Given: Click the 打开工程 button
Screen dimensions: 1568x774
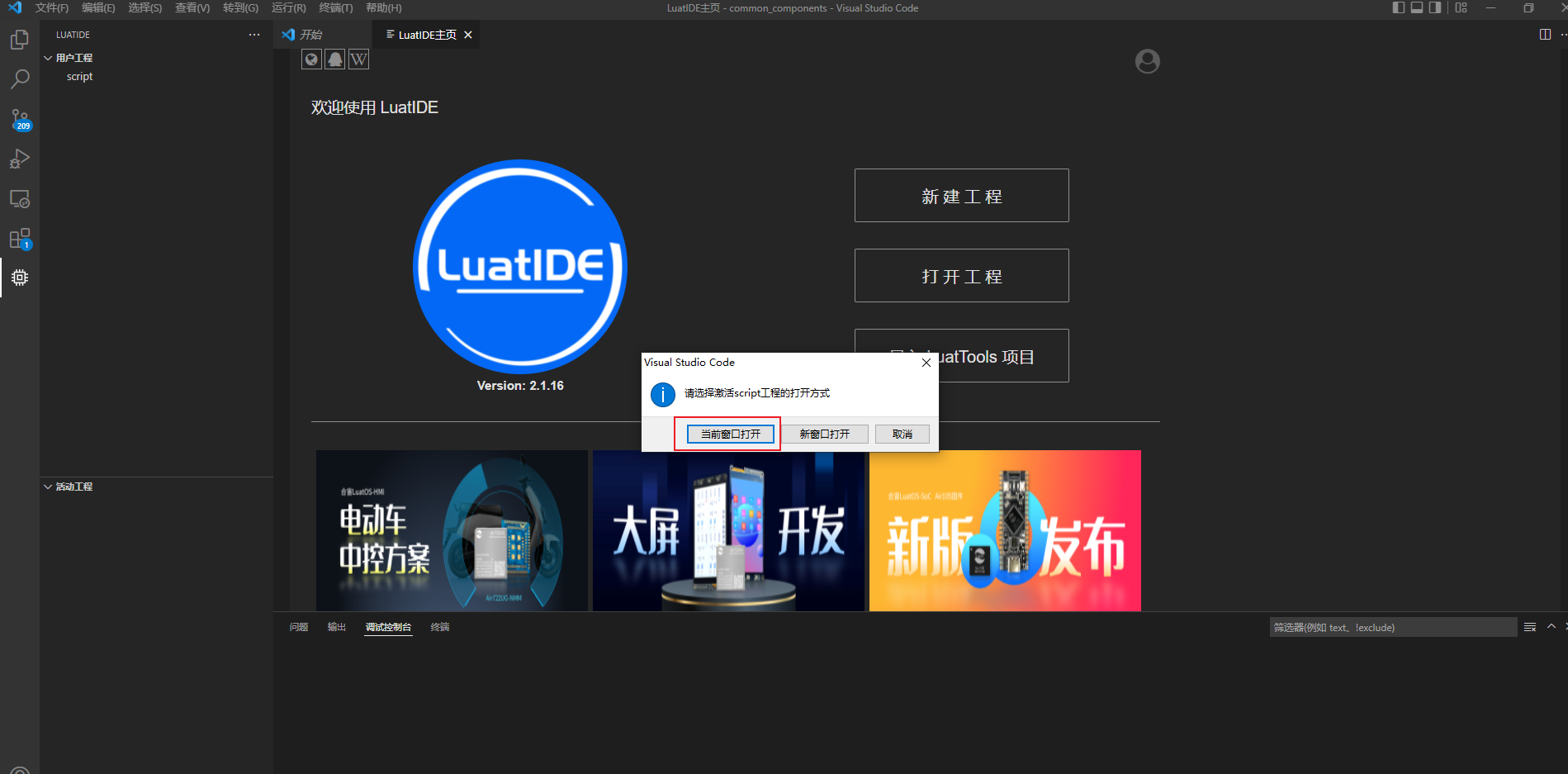Looking at the screenshot, I should (x=962, y=276).
